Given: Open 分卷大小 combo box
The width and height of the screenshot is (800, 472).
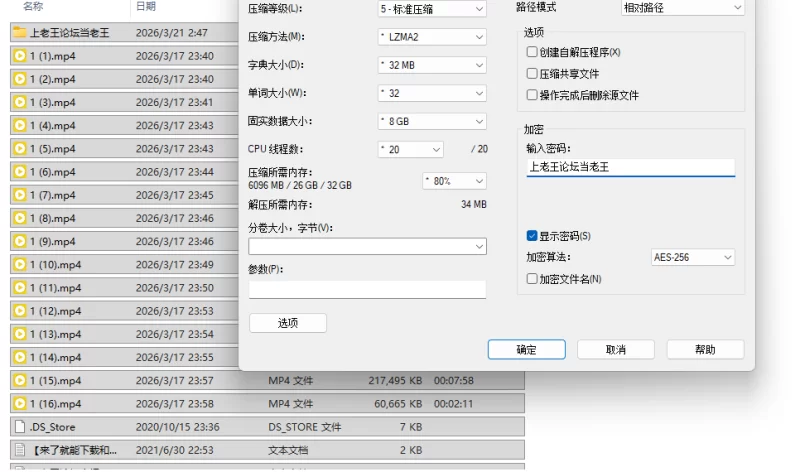Looking at the screenshot, I should pos(367,246).
